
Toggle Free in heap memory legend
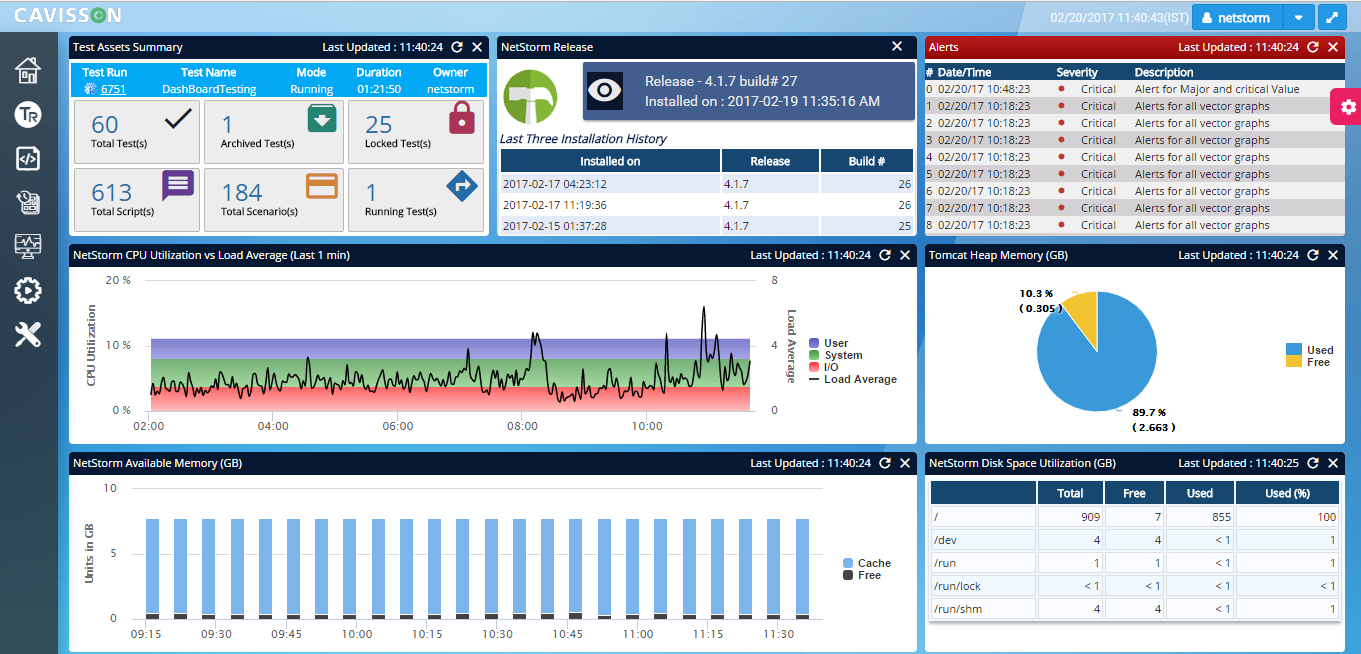pyautogui.click(x=1308, y=362)
